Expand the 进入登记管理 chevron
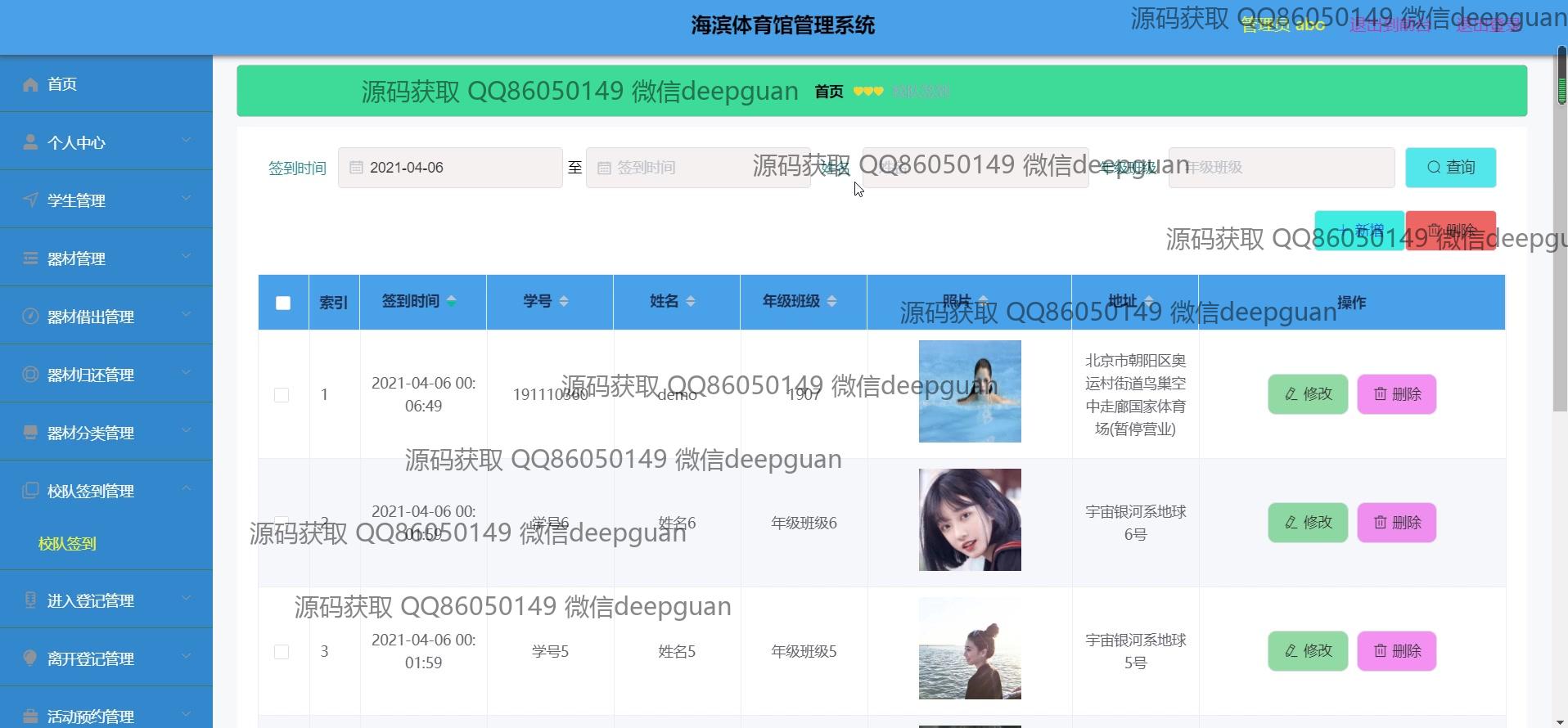This screenshot has height=728, width=1568. pyautogui.click(x=186, y=599)
